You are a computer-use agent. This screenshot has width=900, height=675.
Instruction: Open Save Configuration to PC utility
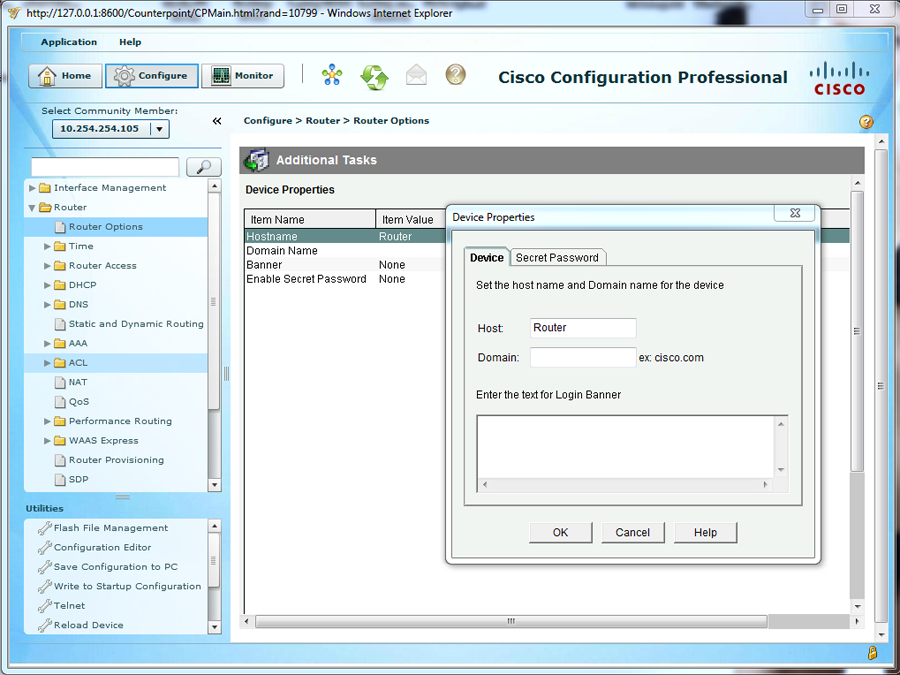pyautogui.click(x=115, y=567)
